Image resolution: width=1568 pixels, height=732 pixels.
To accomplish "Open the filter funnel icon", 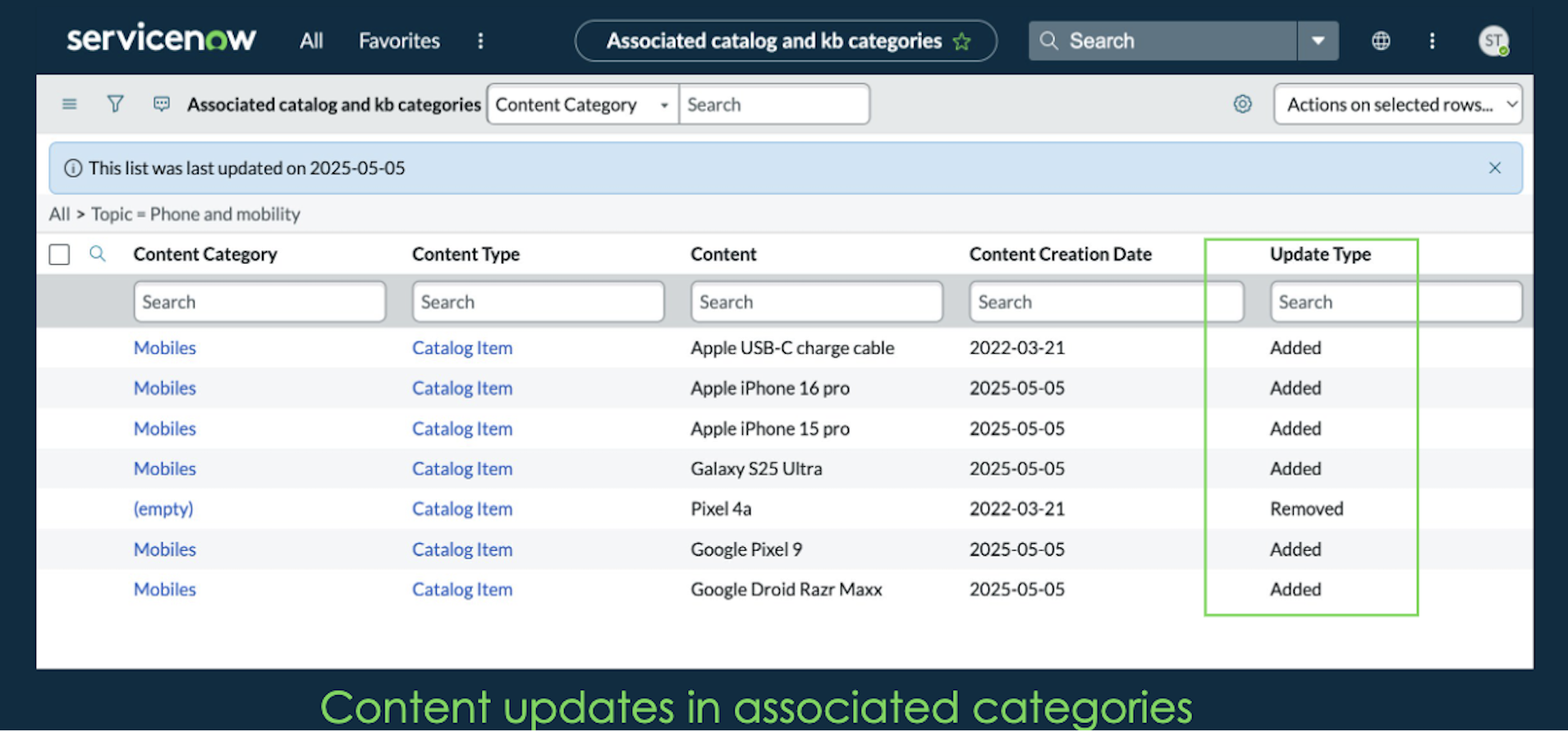I will 116,104.
